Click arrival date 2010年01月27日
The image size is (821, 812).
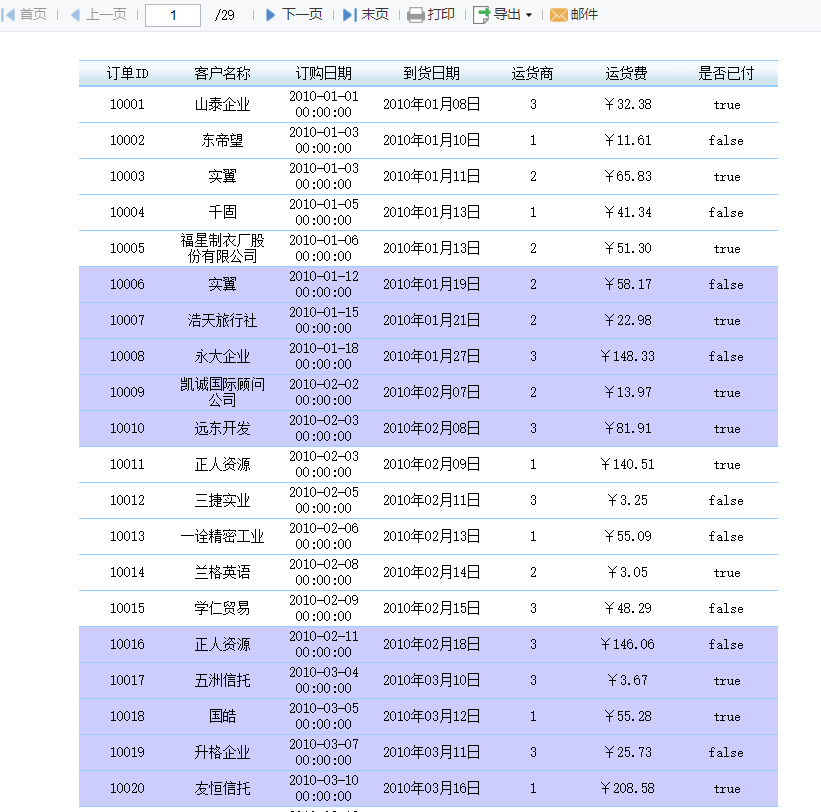tap(431, 357)
